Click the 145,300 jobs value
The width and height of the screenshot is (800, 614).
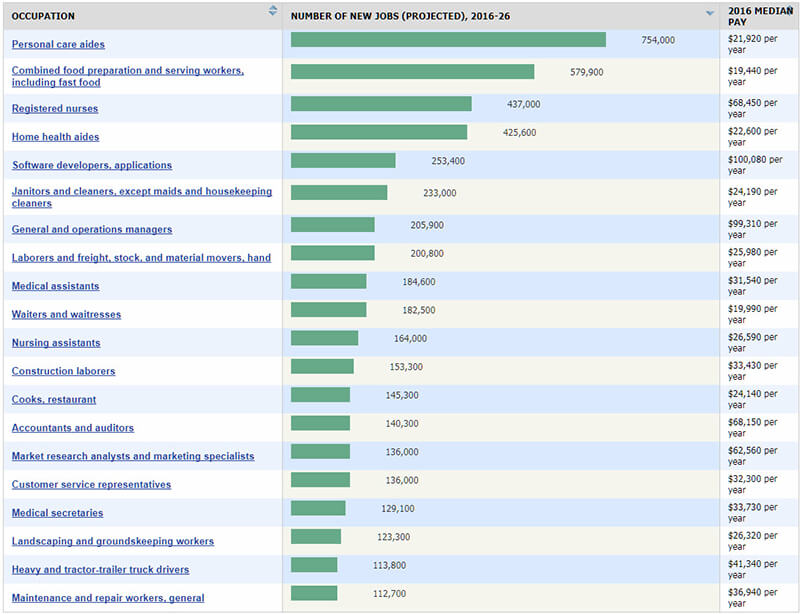pos(402,395)
